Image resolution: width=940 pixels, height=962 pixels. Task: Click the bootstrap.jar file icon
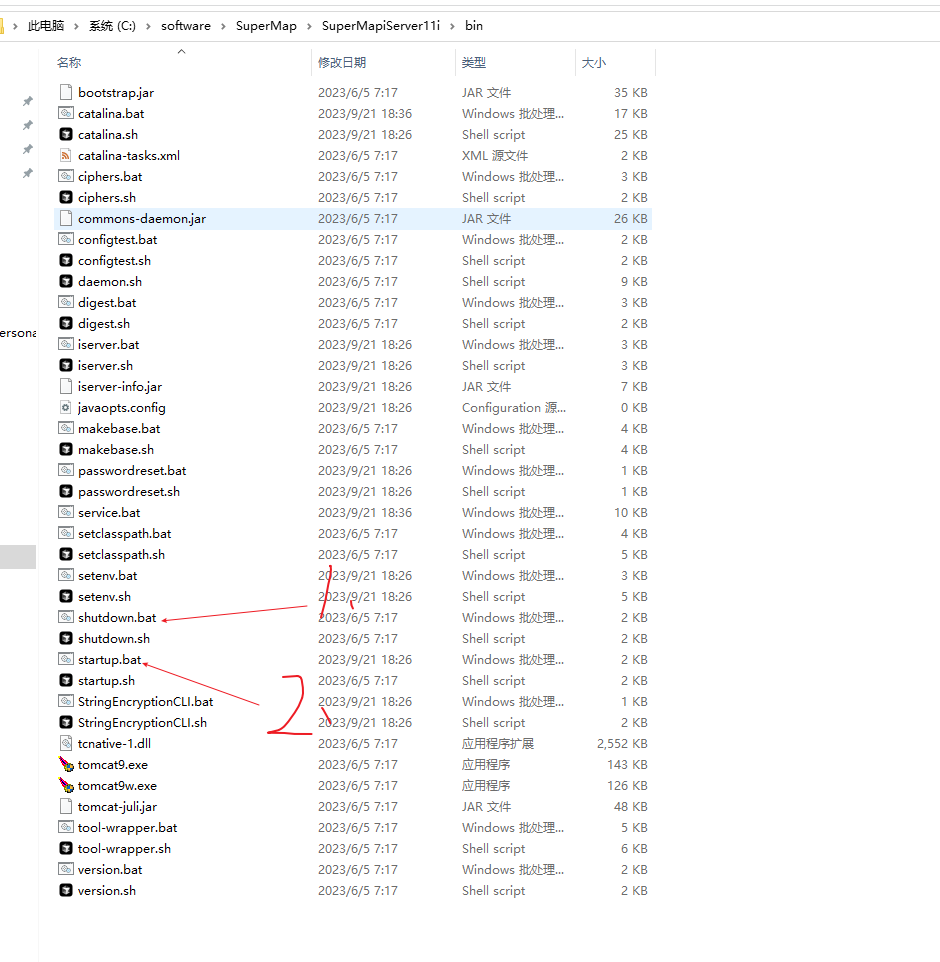coord(66,93)
